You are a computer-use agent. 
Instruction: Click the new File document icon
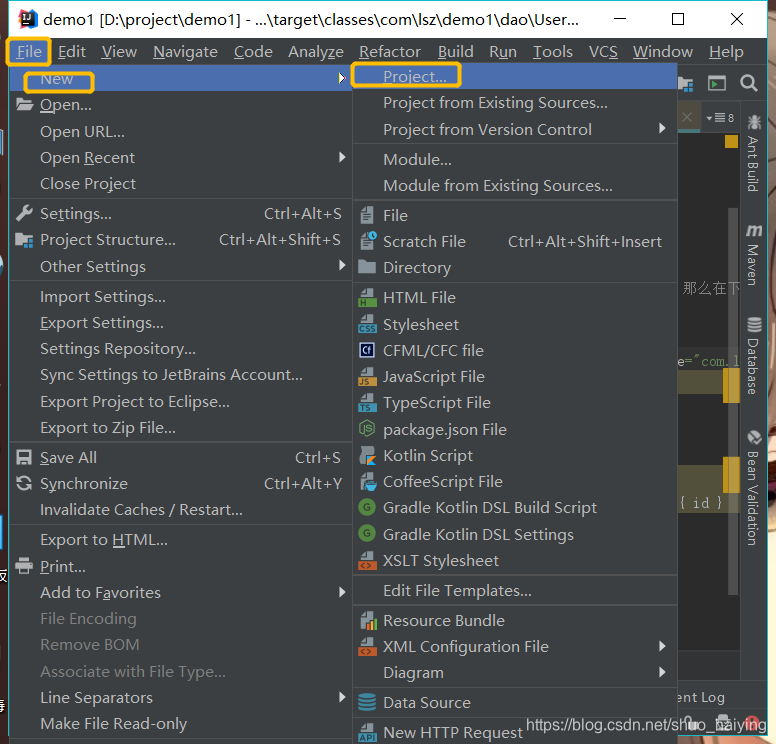pos(367,215)
